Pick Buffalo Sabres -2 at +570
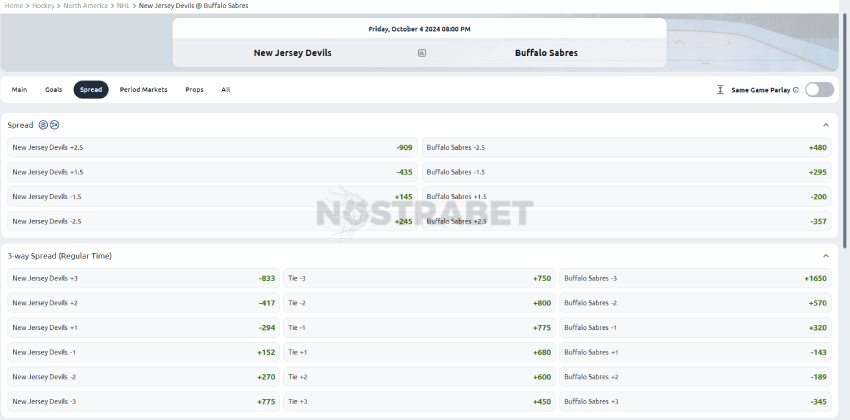Viewport: 850px width, 420px height. [x=696, y=303]
